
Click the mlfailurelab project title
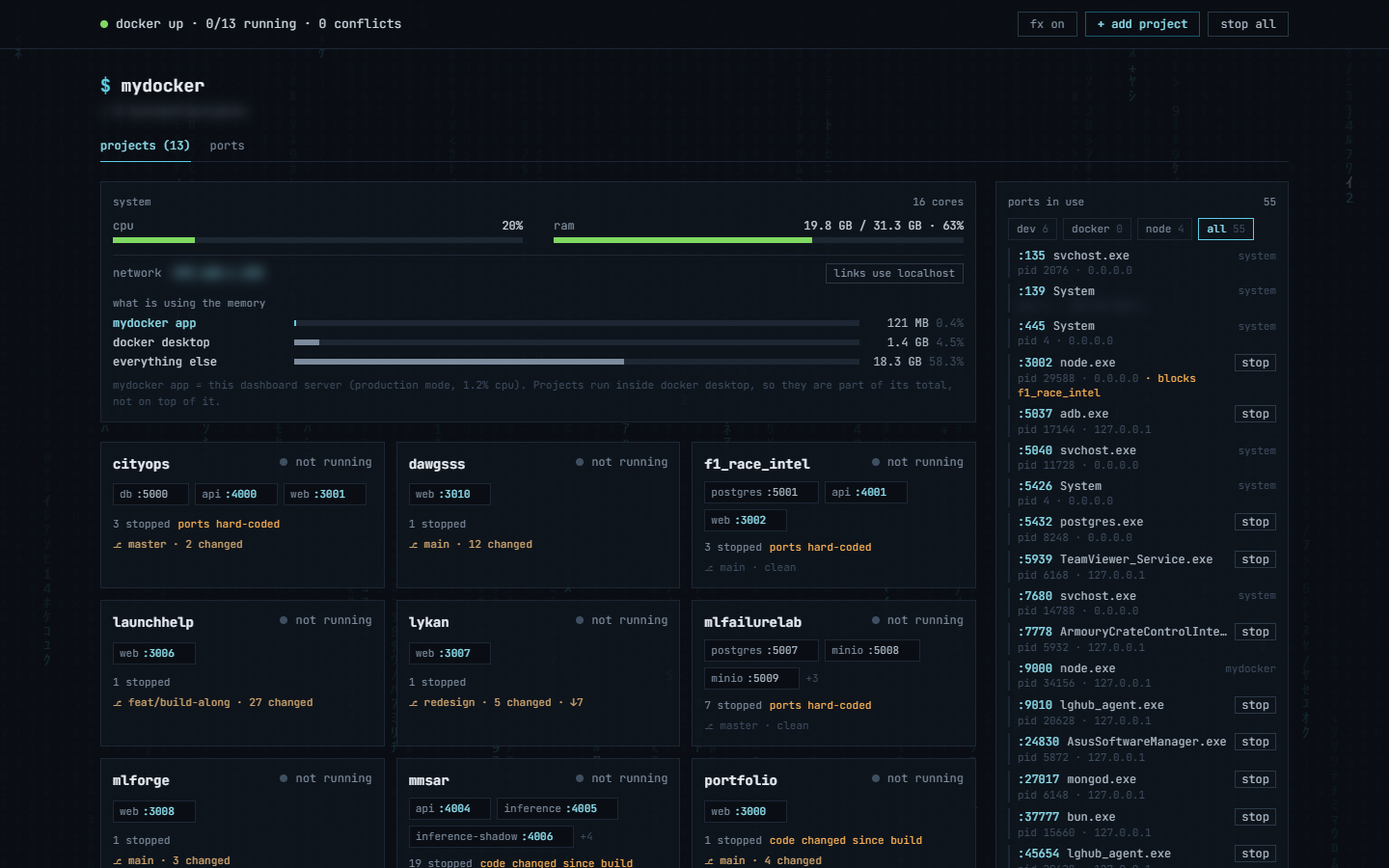click(752, 622)
